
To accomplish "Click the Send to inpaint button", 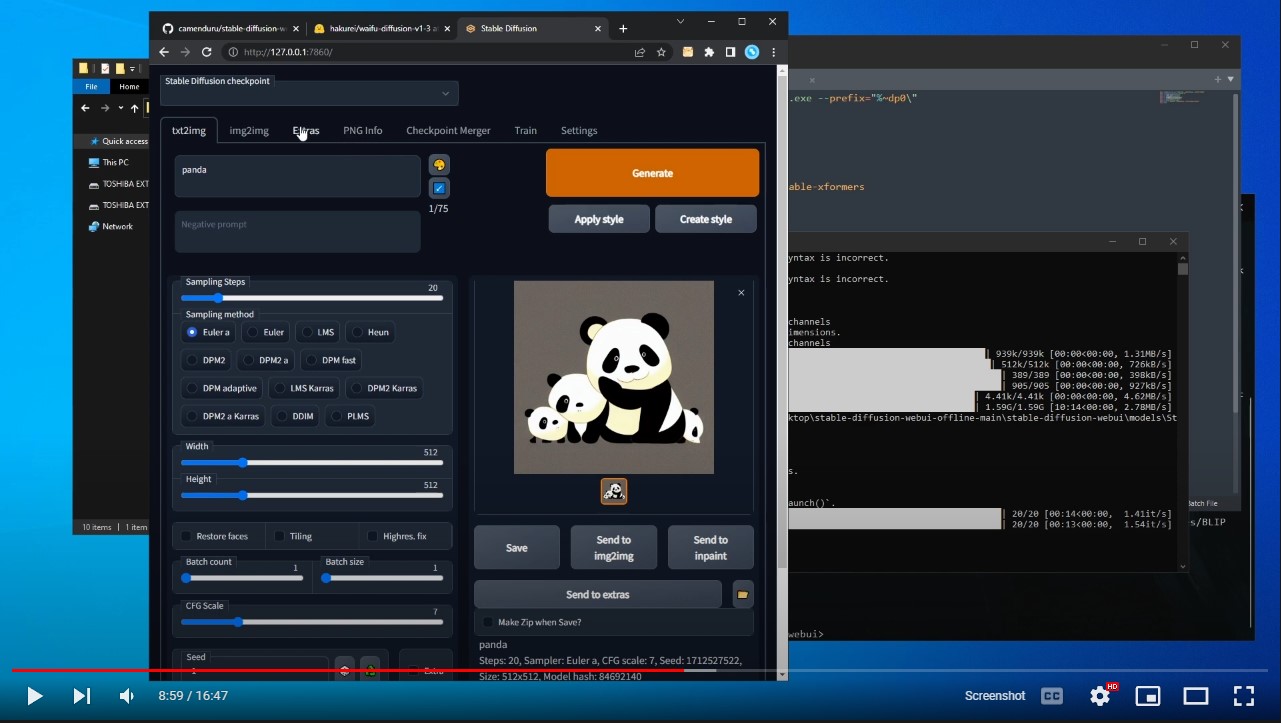I will [x=710, y=547].
